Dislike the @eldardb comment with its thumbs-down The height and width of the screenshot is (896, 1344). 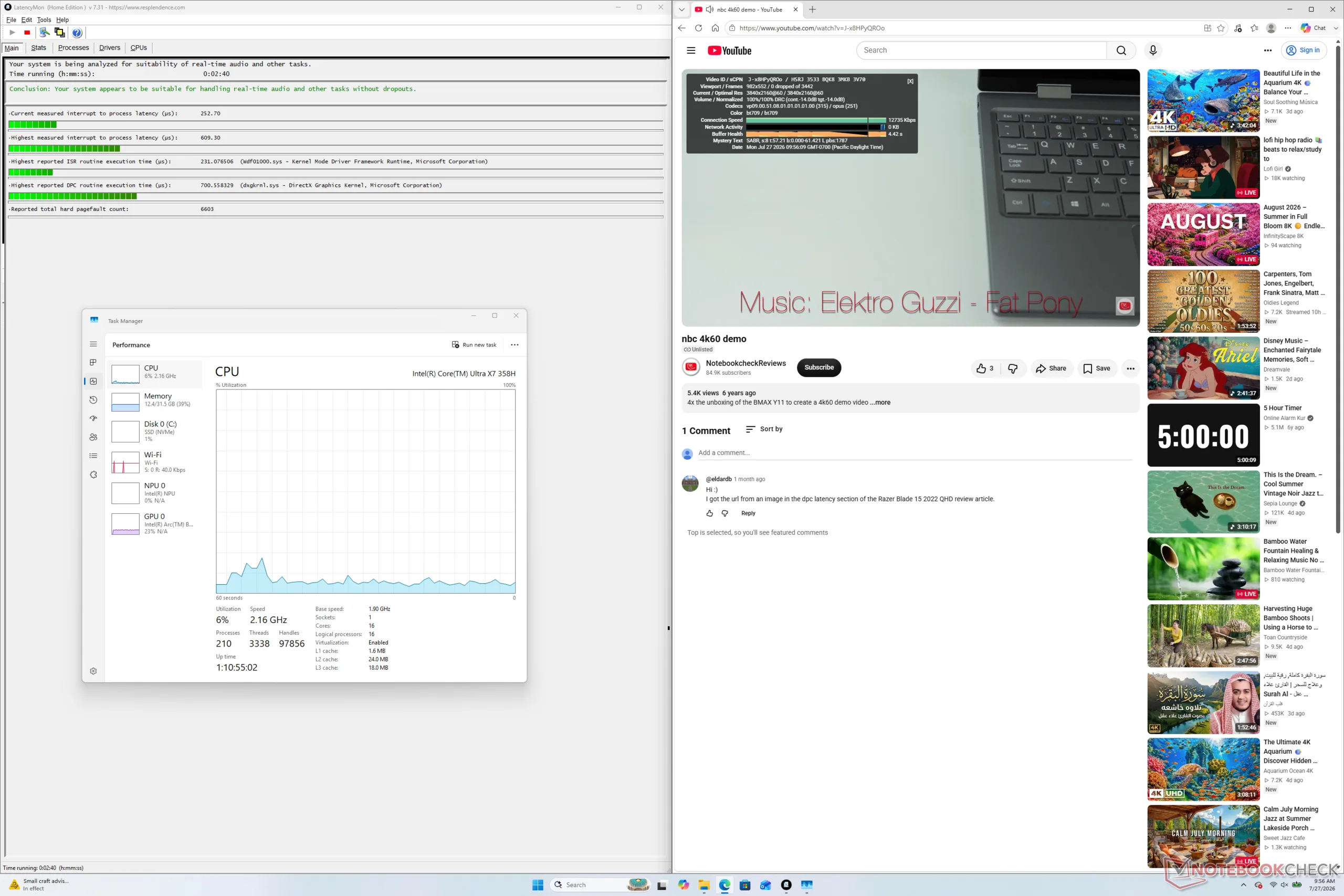[724, 513]
